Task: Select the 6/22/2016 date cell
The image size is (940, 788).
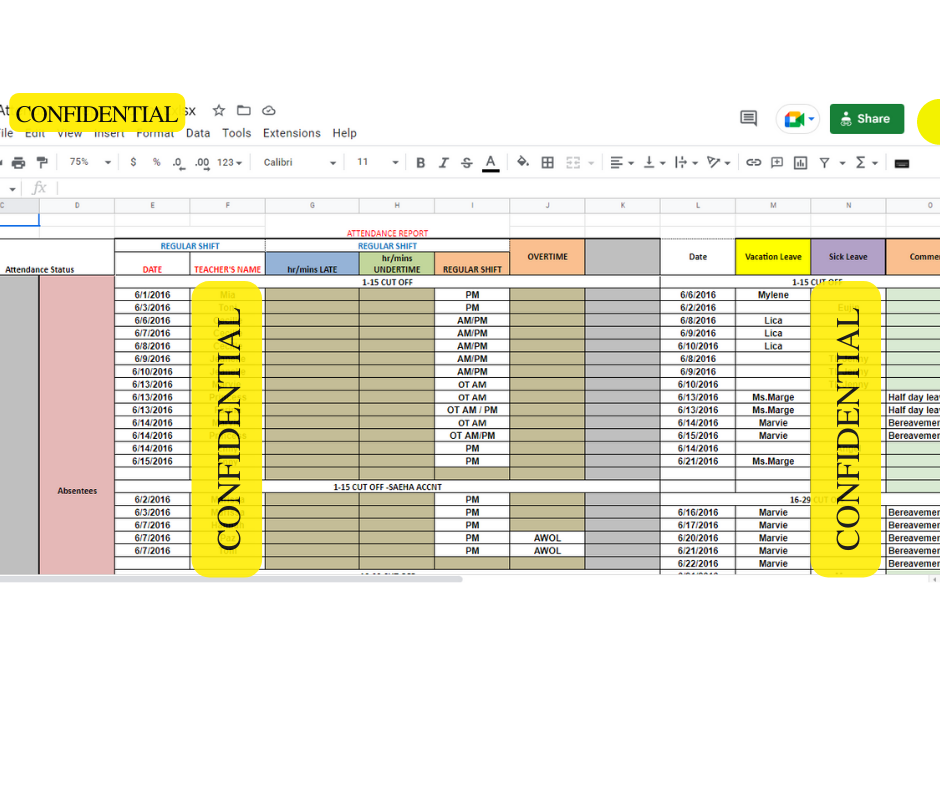Action: pyautogui.click(x=698, y=563)
